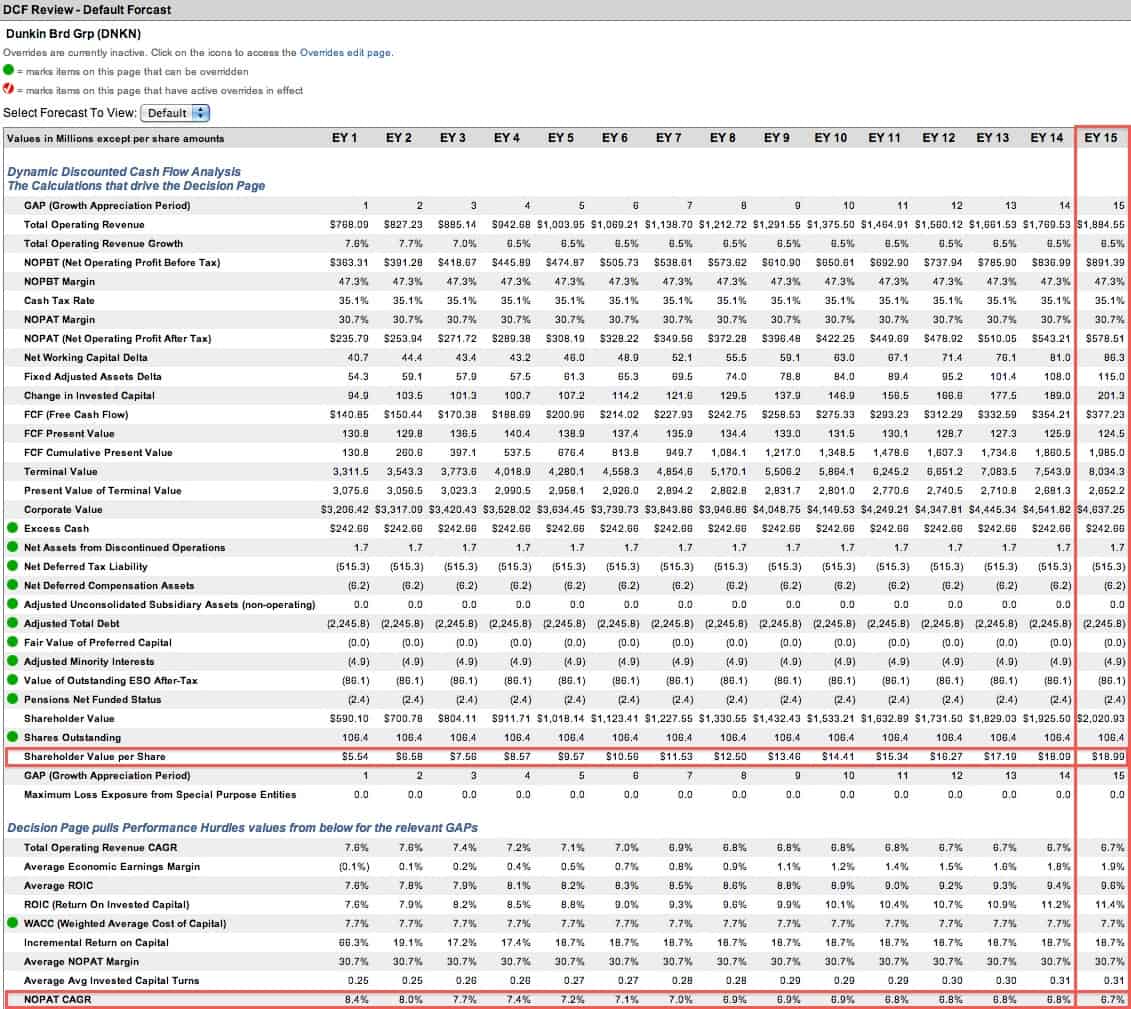Click the green legend icon for overridable items
The image size is (1131, 1009).
pyautogui.click(x=9, y=70)
